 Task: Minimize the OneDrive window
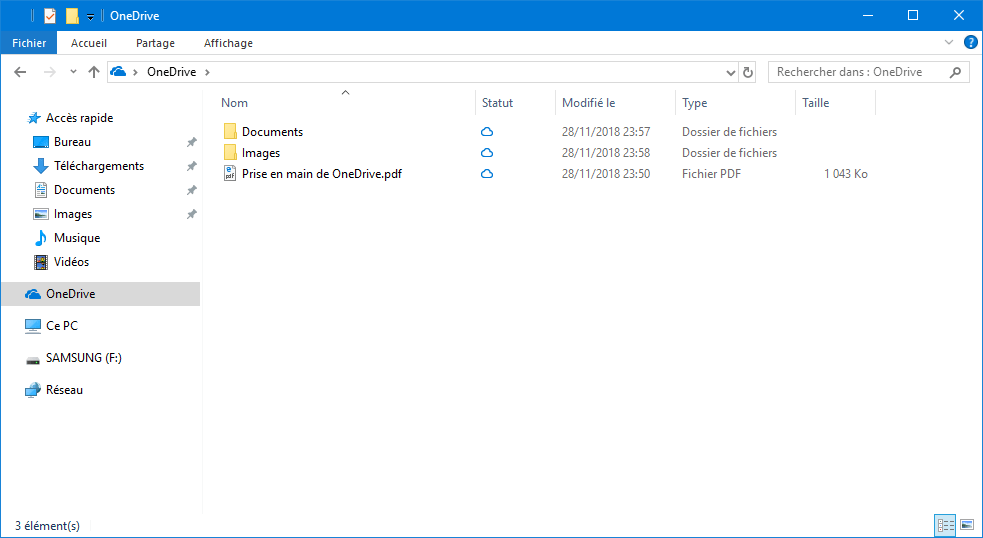coord(868,15)
